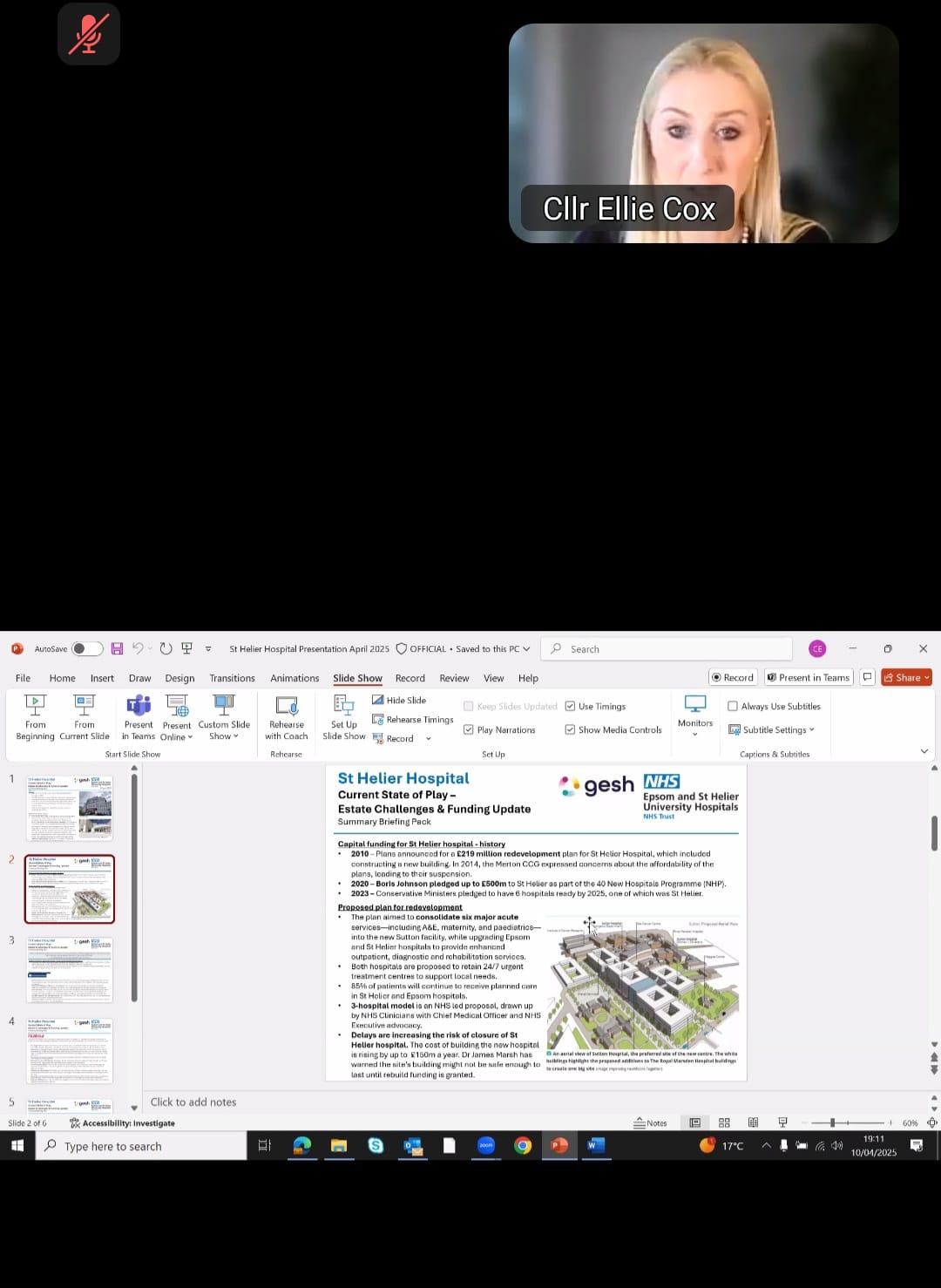Start Rehearse Timings

[413, 720]
